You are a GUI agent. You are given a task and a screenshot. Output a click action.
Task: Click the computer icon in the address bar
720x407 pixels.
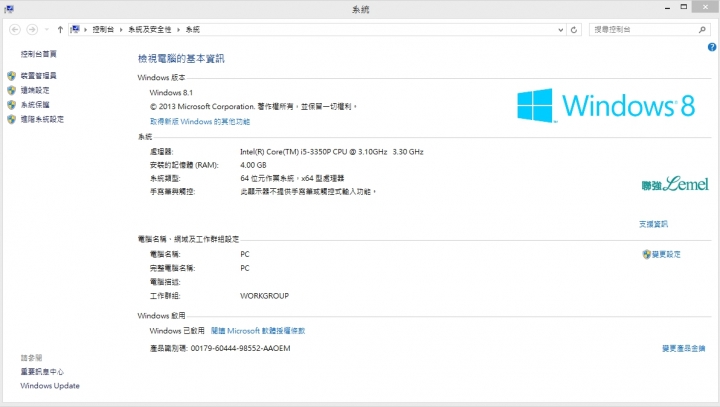pos(75,29)
